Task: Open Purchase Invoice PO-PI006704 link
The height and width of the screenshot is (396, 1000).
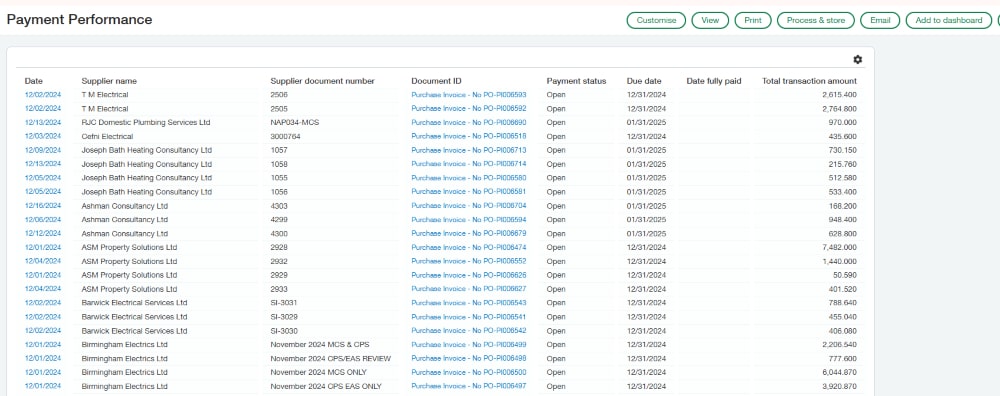Action: tap(469, 206)
